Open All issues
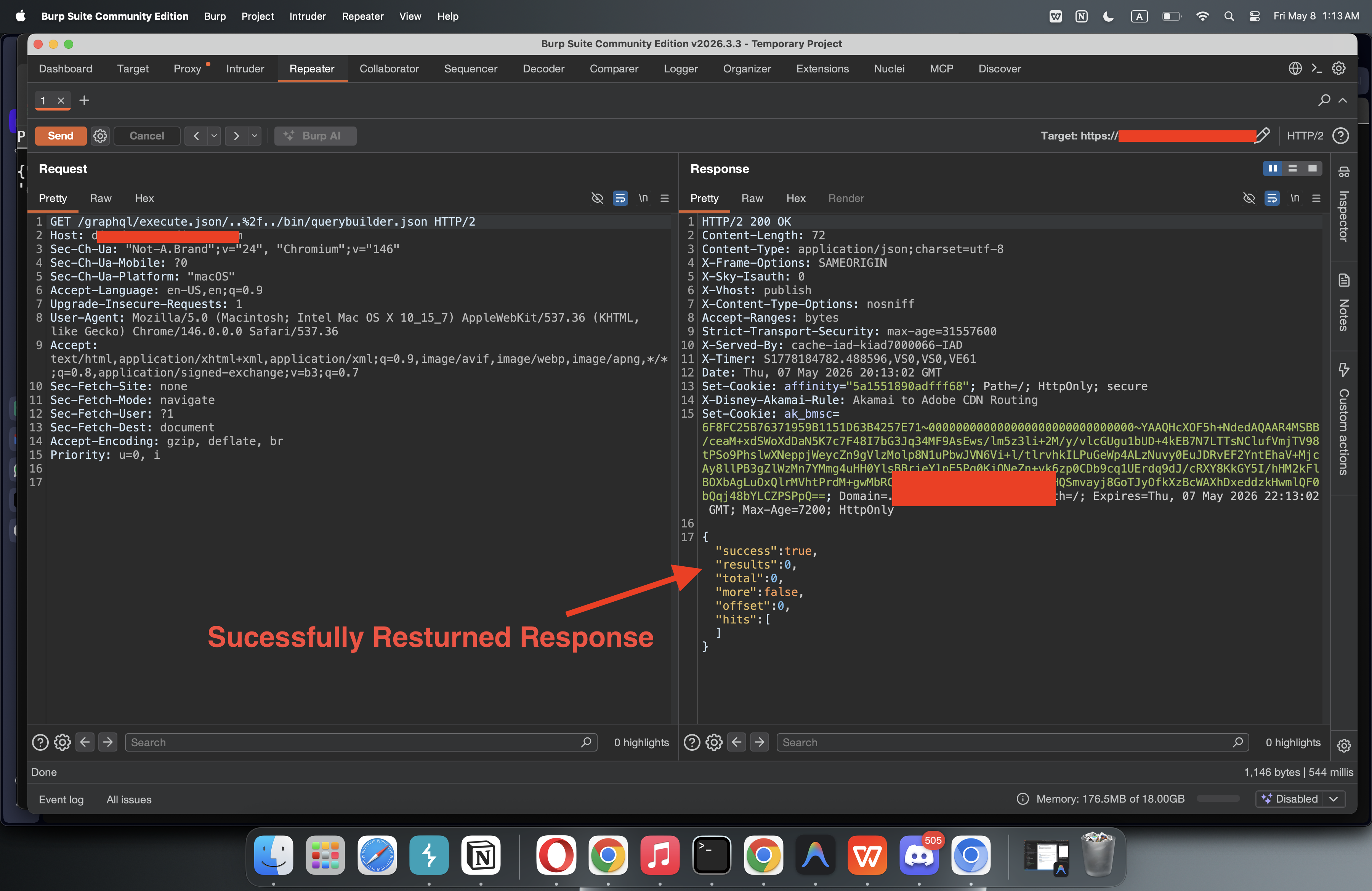Viewport: 1372px width, 891px height. click(128, 800)
